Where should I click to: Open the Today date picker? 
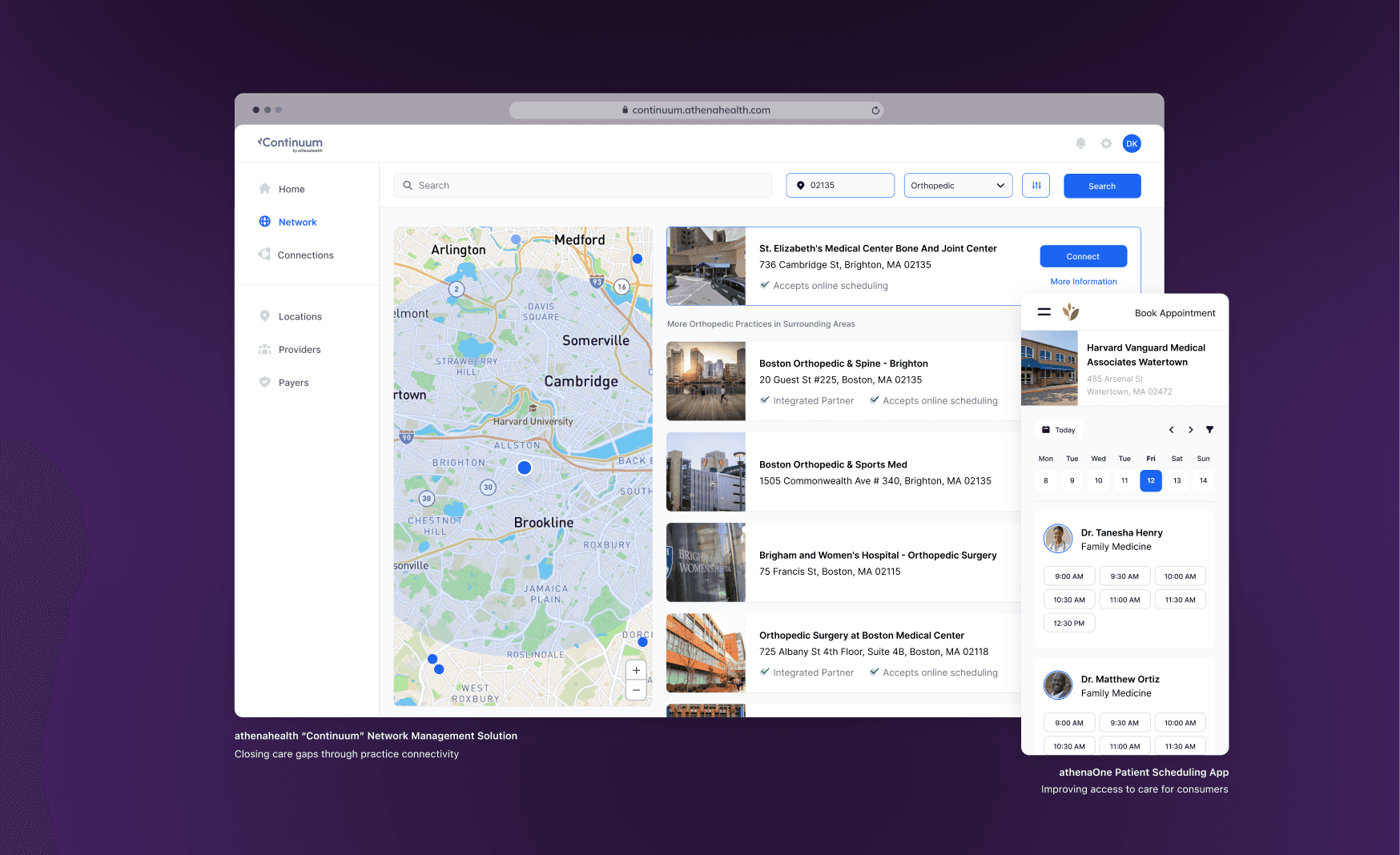coord(1059,430)
